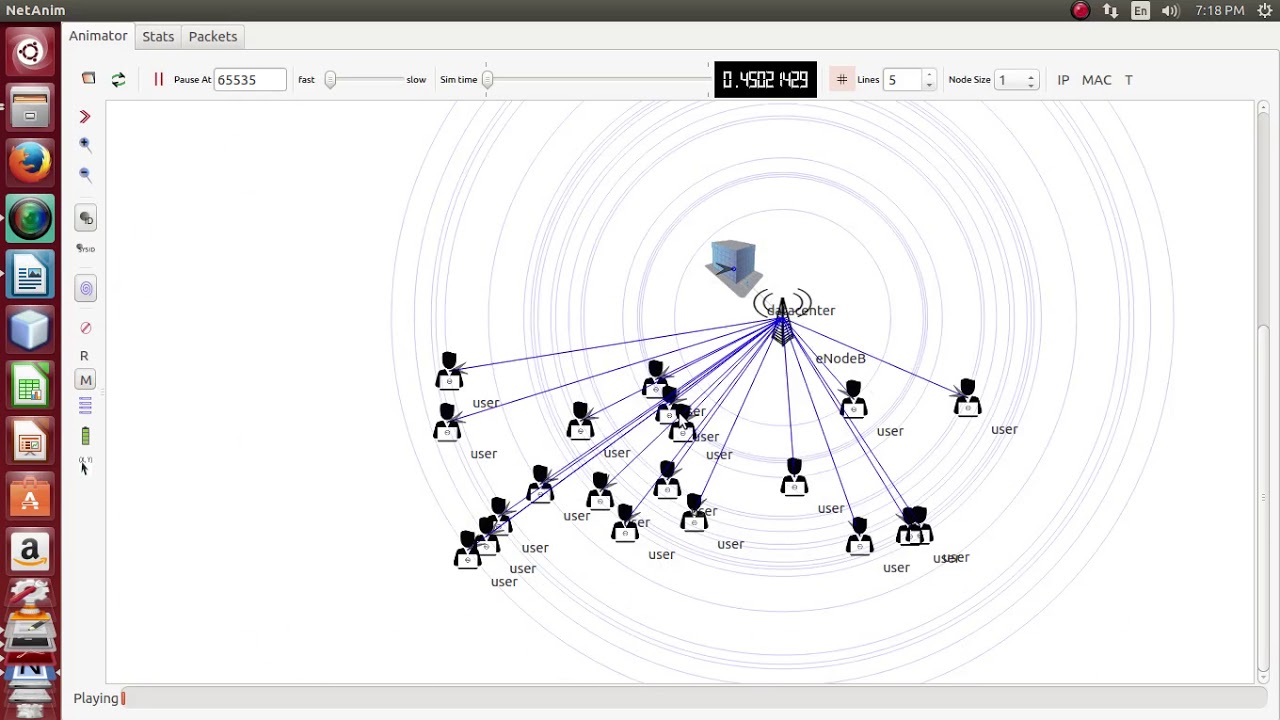
Task: Open LibreOffice Calc from the launcher
Action: (30, 385)
